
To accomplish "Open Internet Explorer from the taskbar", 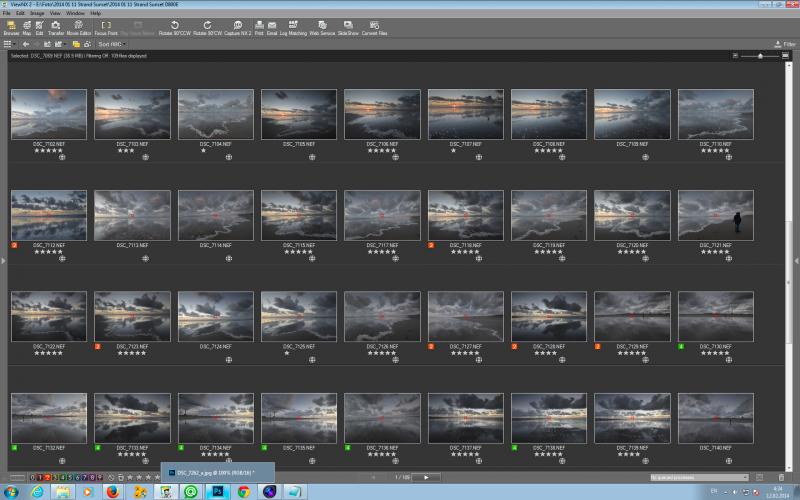I will pos(37,492).
